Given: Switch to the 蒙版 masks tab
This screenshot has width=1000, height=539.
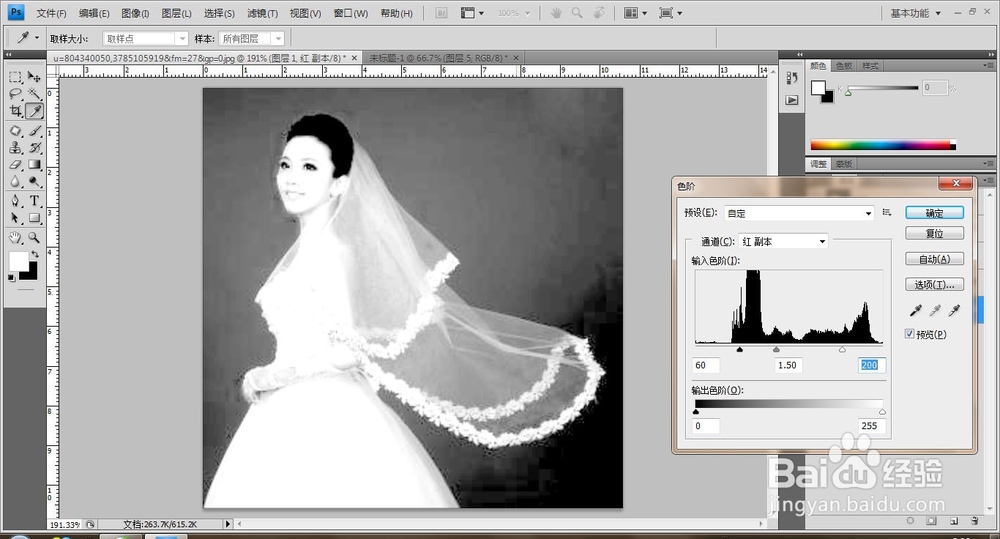Looking at the screenshot, I should point(844,164).
